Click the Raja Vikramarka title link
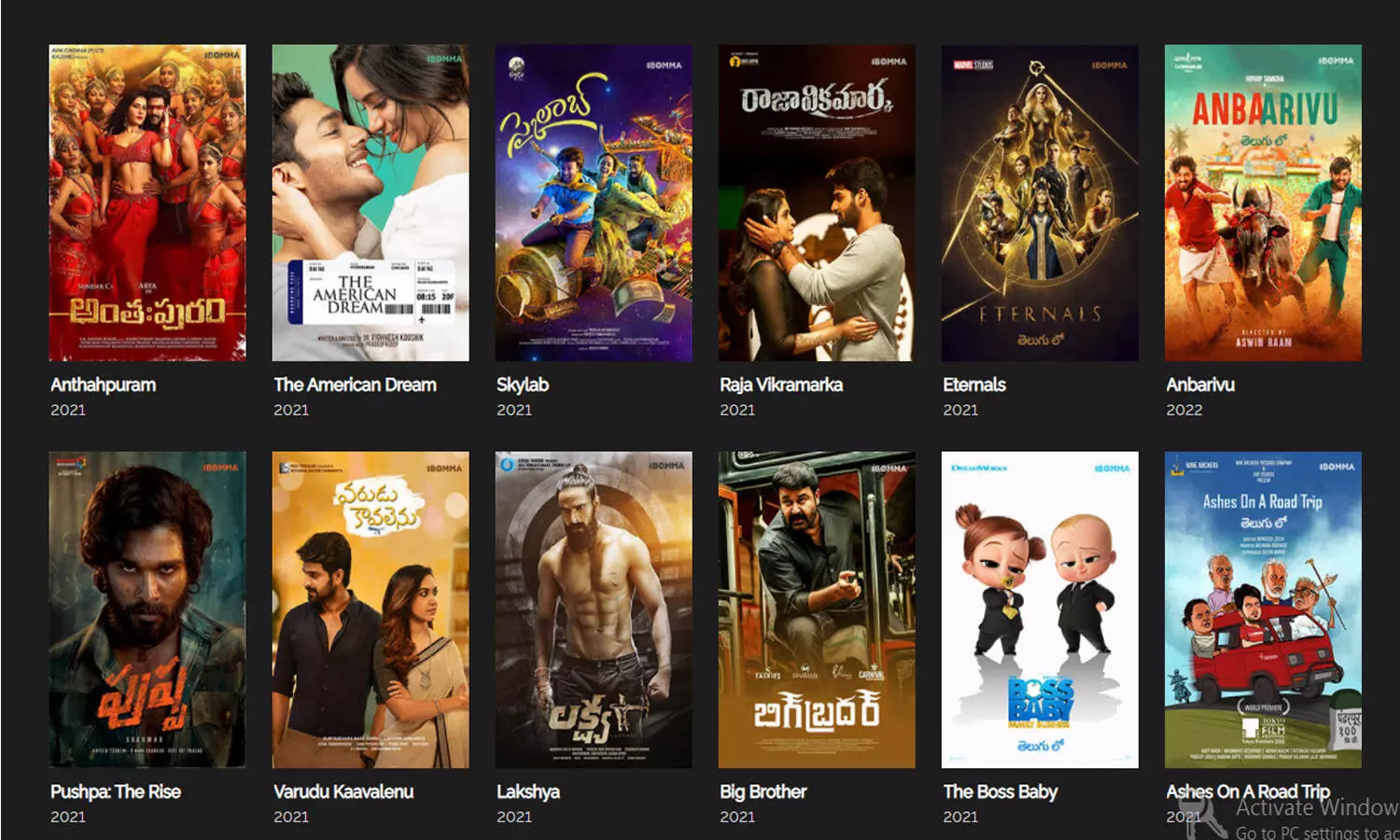 tap(781, 385)
